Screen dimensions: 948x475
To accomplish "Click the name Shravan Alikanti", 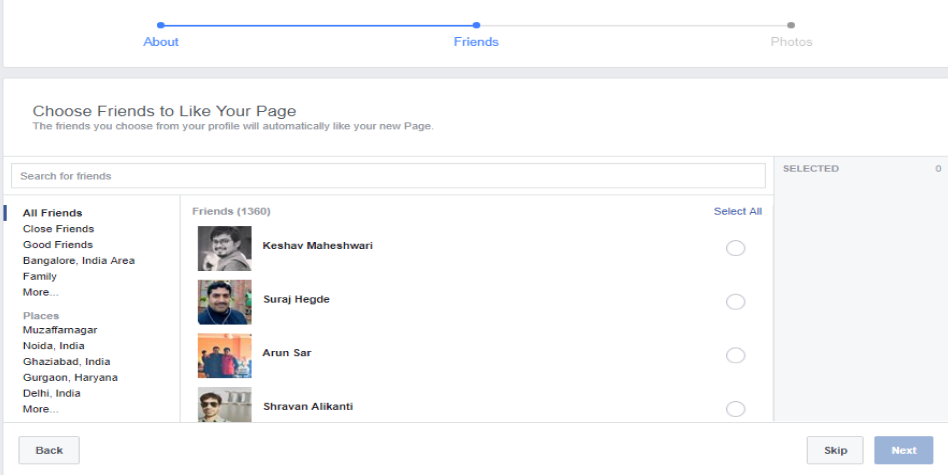I will [x=308, y=406].
